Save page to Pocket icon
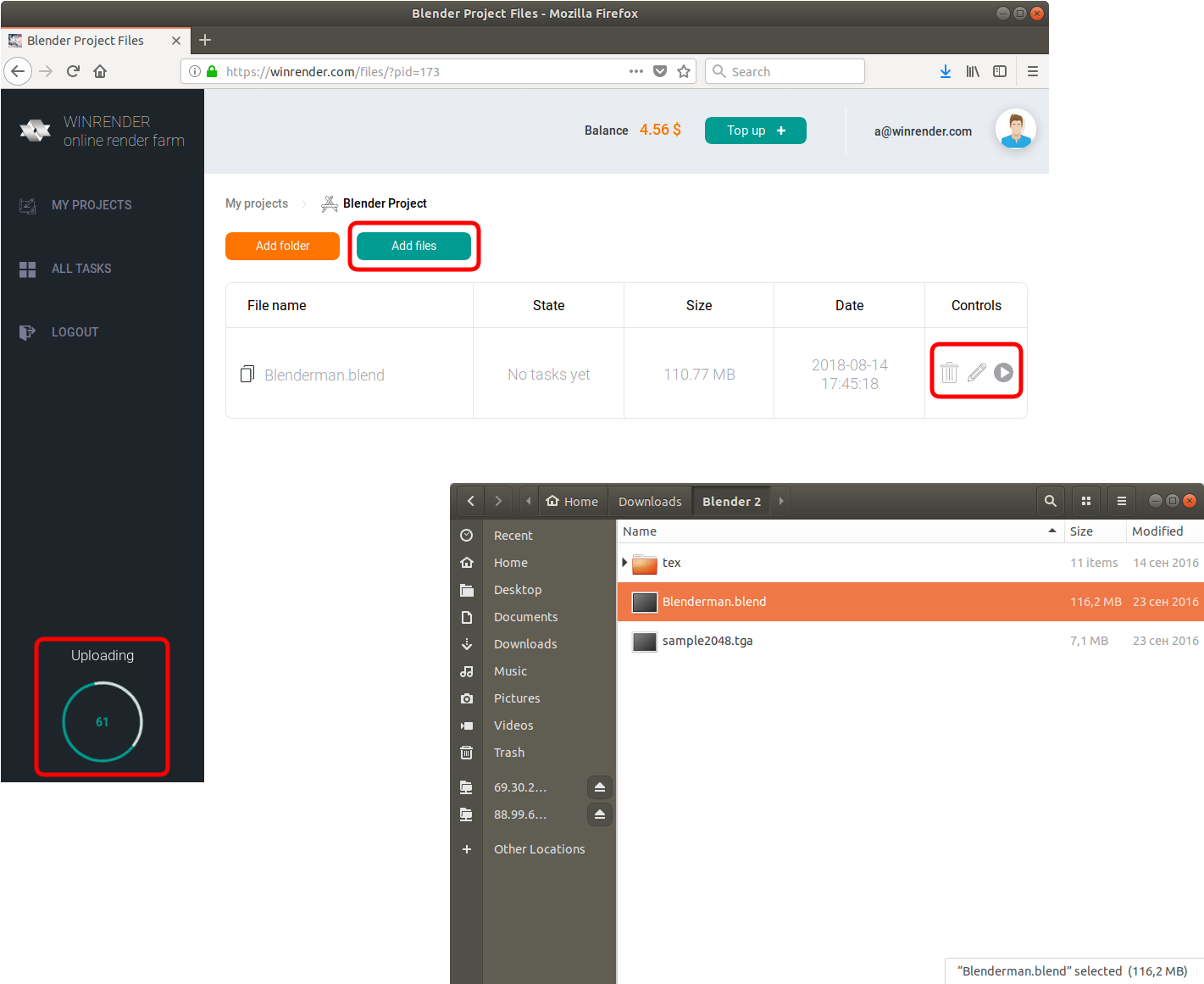Image resolution: width=1204 pixels, height=984 pixels. point(660,71)
